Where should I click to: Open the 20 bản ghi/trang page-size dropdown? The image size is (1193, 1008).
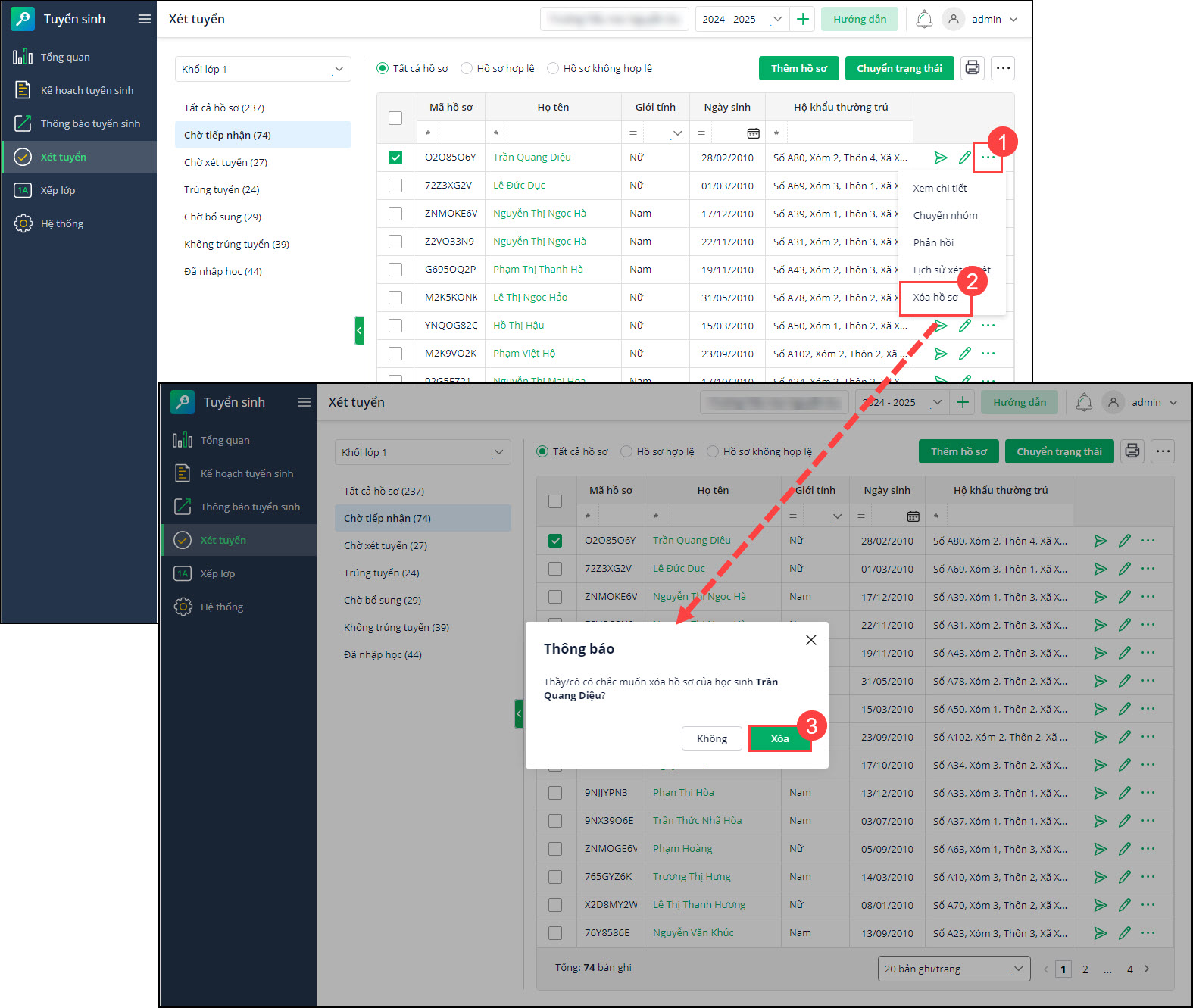click(954, 969)
